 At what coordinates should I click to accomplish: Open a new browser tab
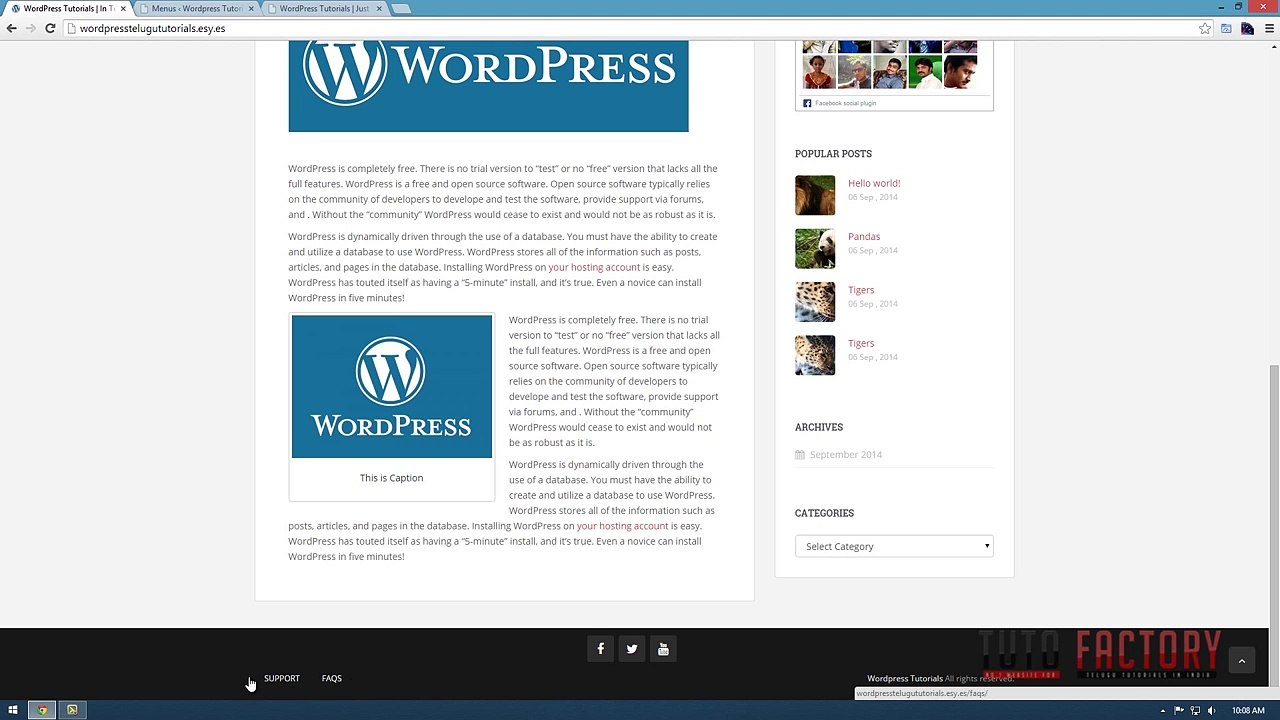click(401, 9)
